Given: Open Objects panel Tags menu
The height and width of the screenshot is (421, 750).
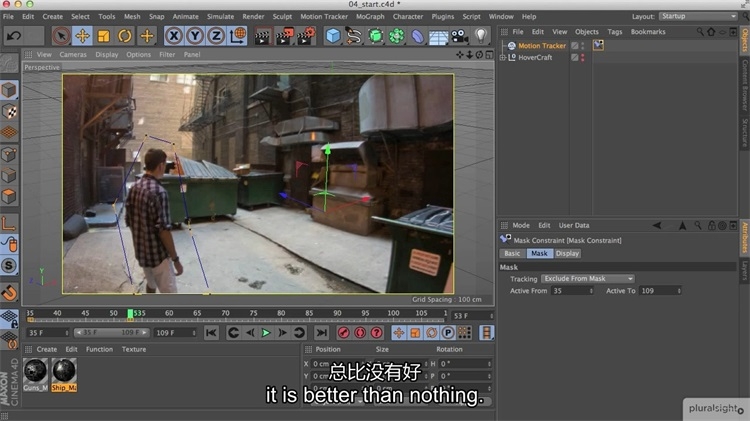Looking at the screenshot, I should coord(615,32).
